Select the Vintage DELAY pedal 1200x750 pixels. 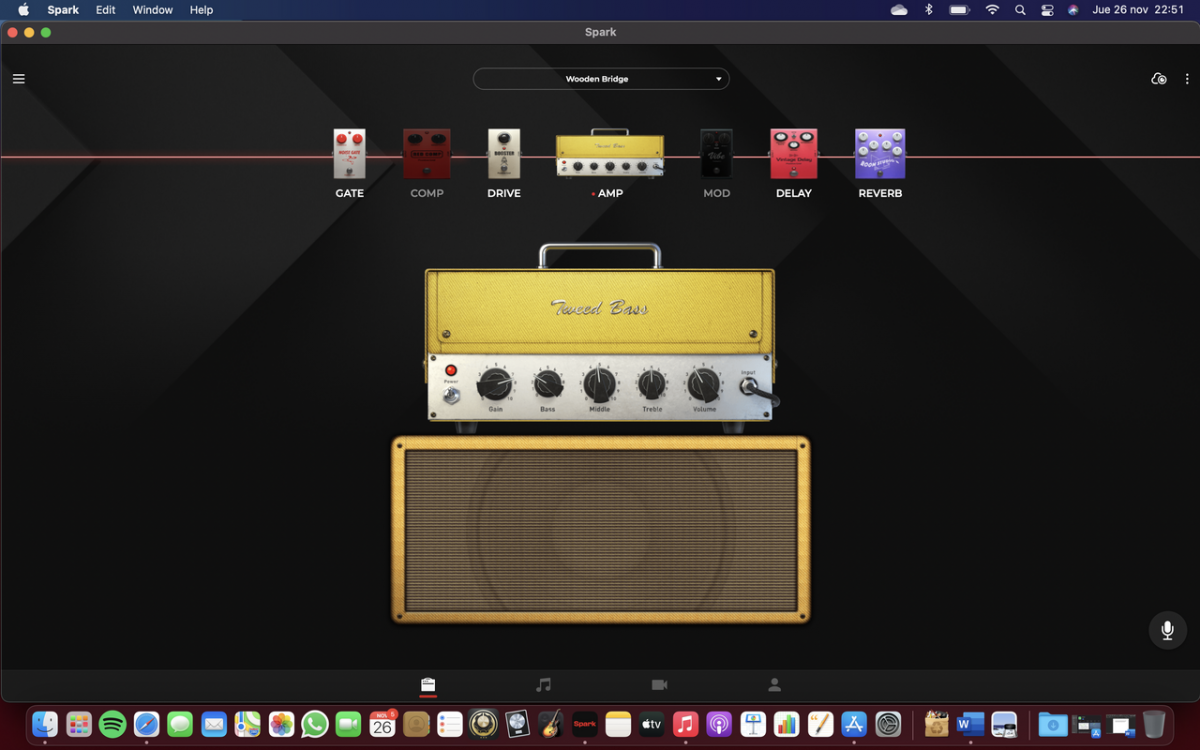793,154
